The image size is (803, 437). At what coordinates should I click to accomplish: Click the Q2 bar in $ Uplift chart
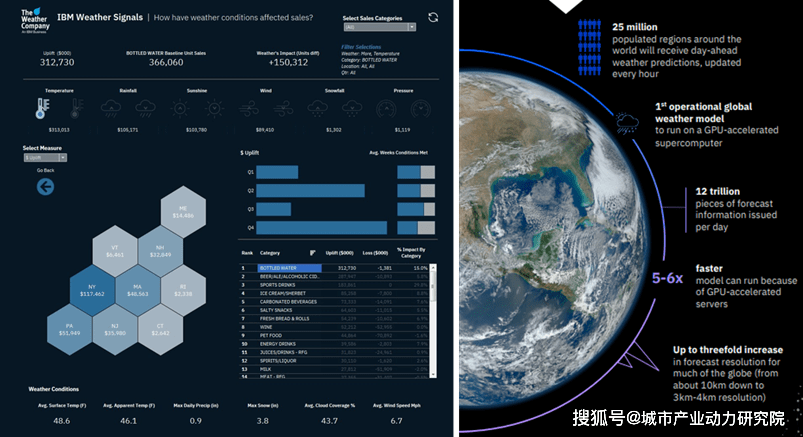pos(310,190)
